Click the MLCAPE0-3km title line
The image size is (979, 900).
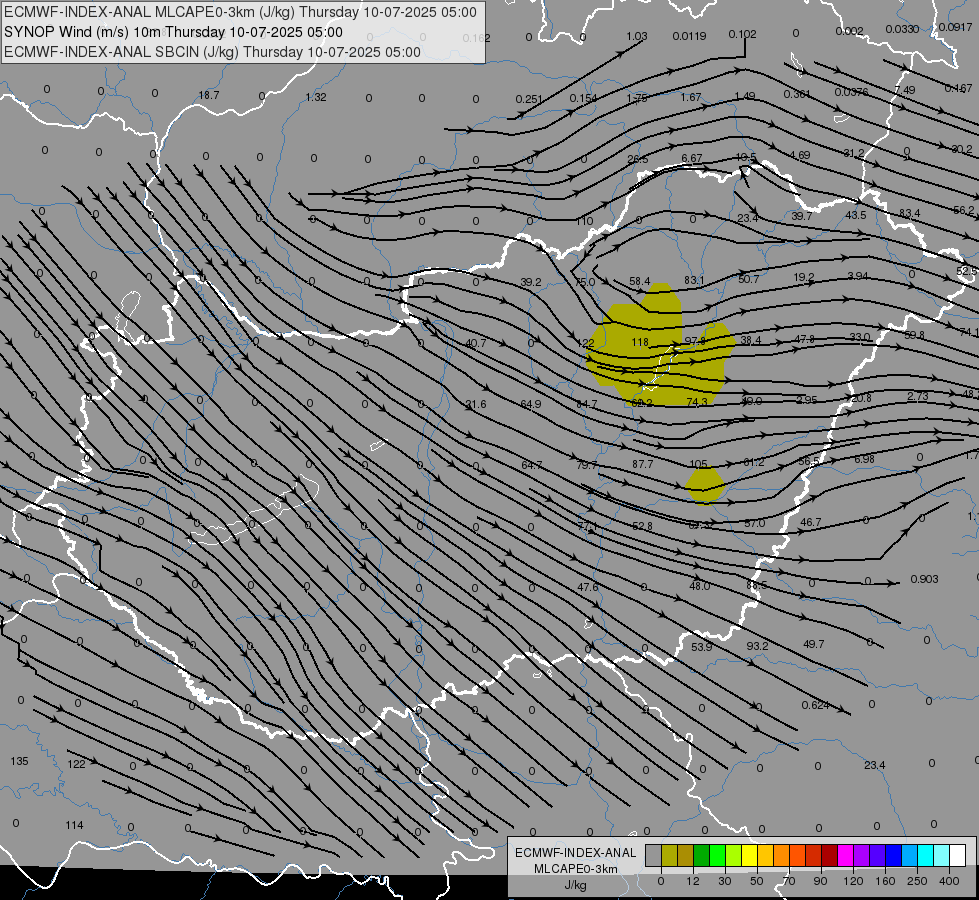point(240,12)
